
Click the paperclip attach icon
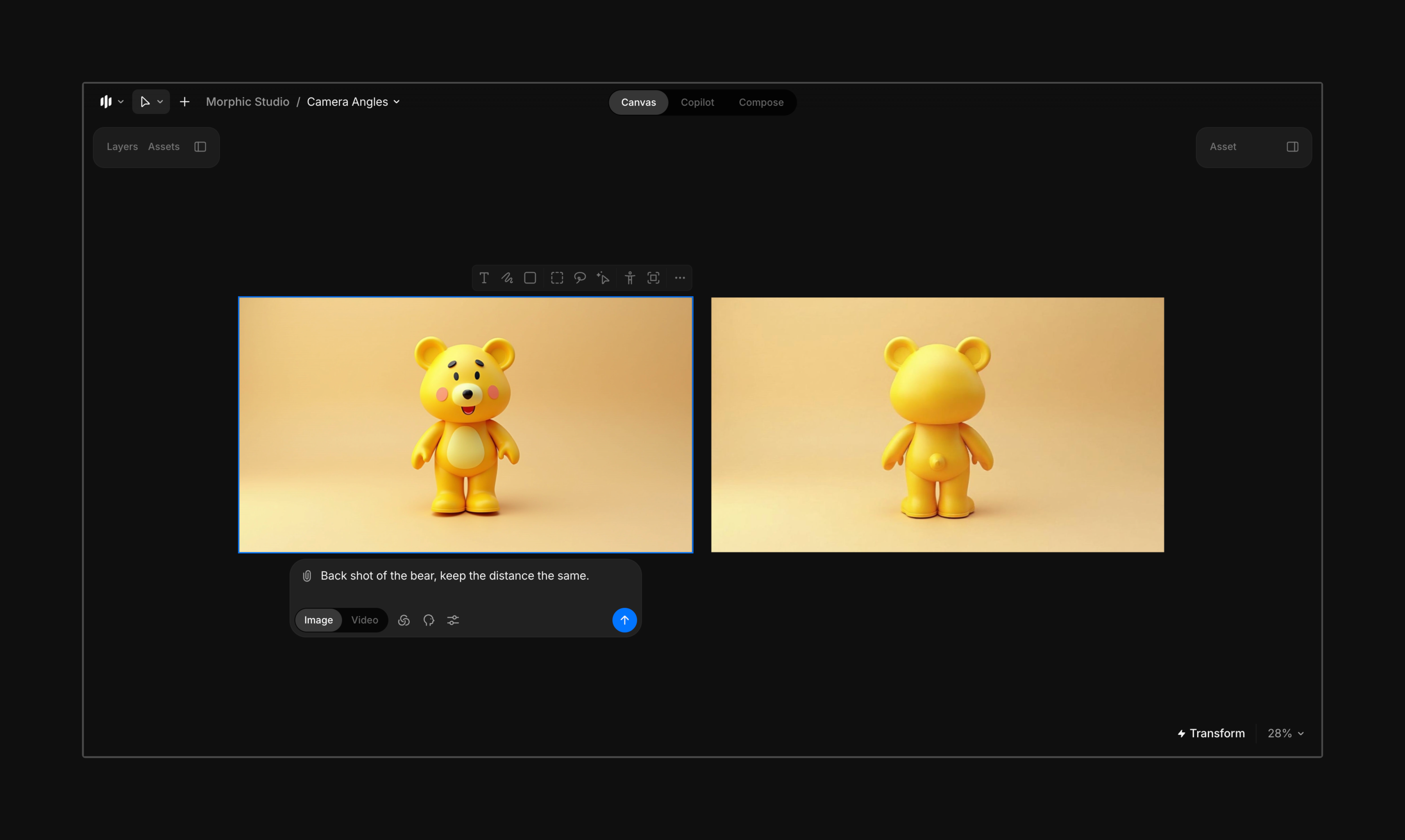pyautogui.click(x=307, y=576)
